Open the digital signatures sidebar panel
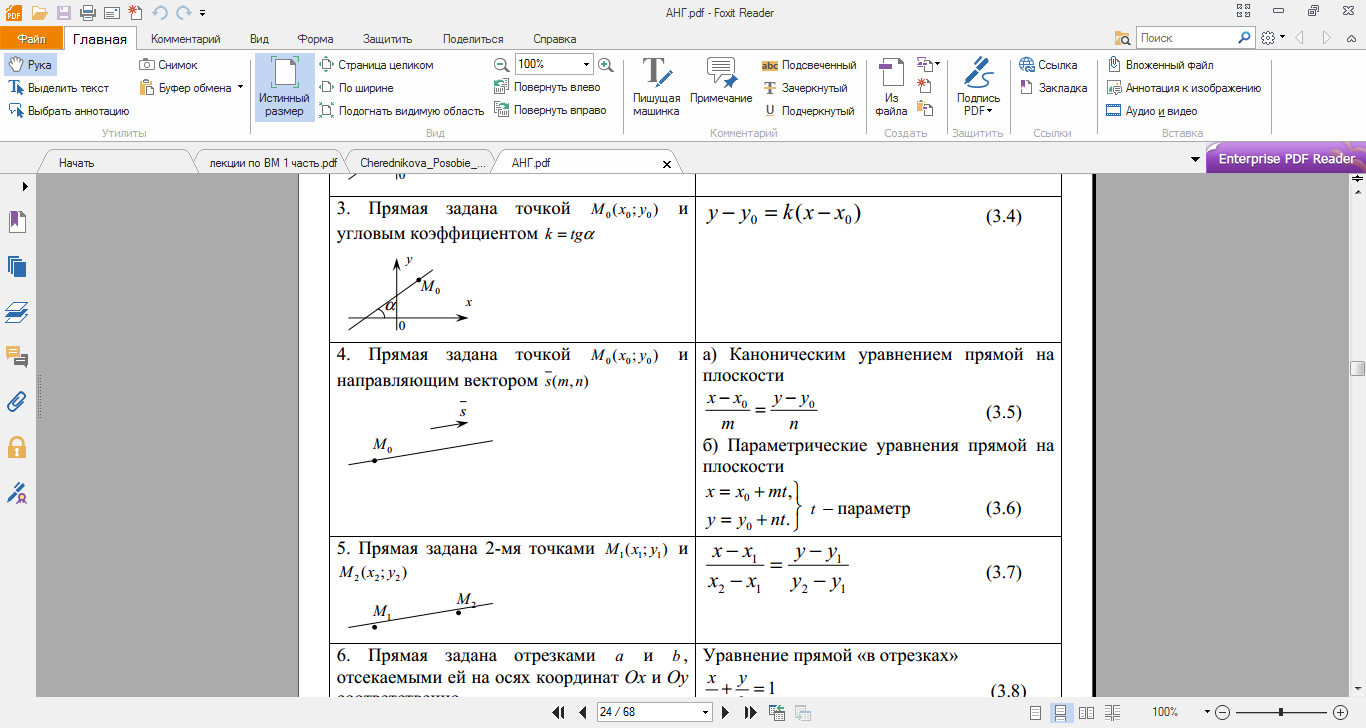The height and width of the screenshot is (728, 1366). [x=16, y=493]
